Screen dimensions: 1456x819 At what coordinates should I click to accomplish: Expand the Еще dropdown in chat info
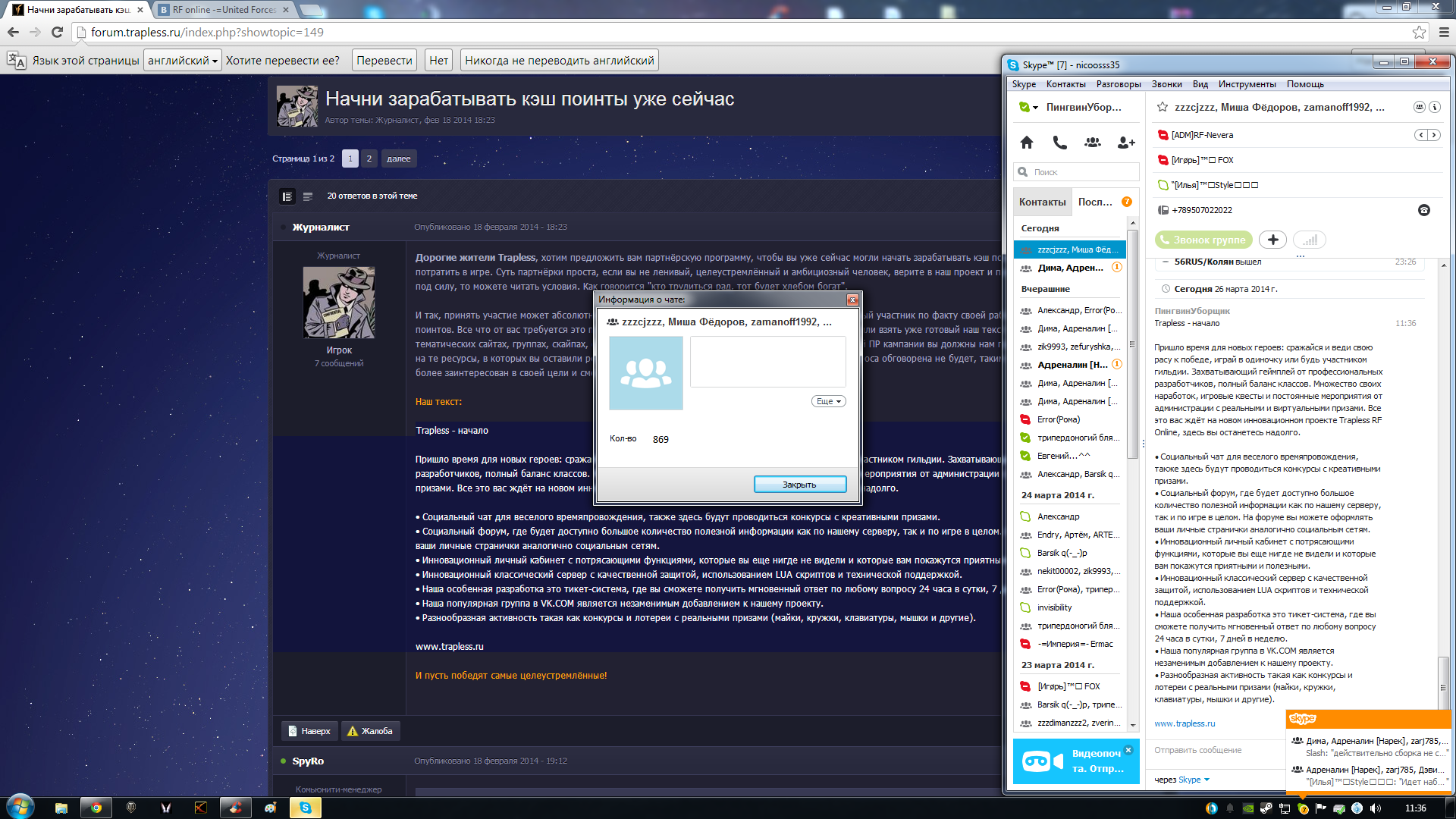(x=829, y=401)
